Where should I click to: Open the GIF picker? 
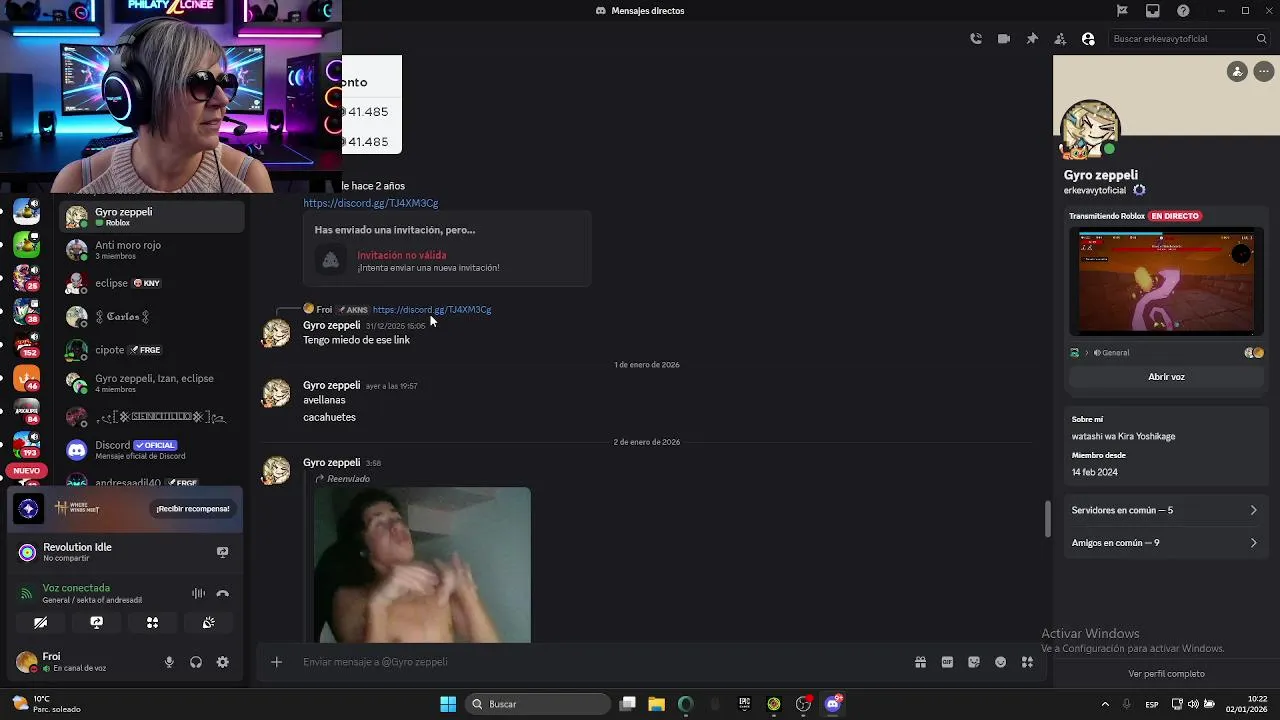[x=947, y=662]
